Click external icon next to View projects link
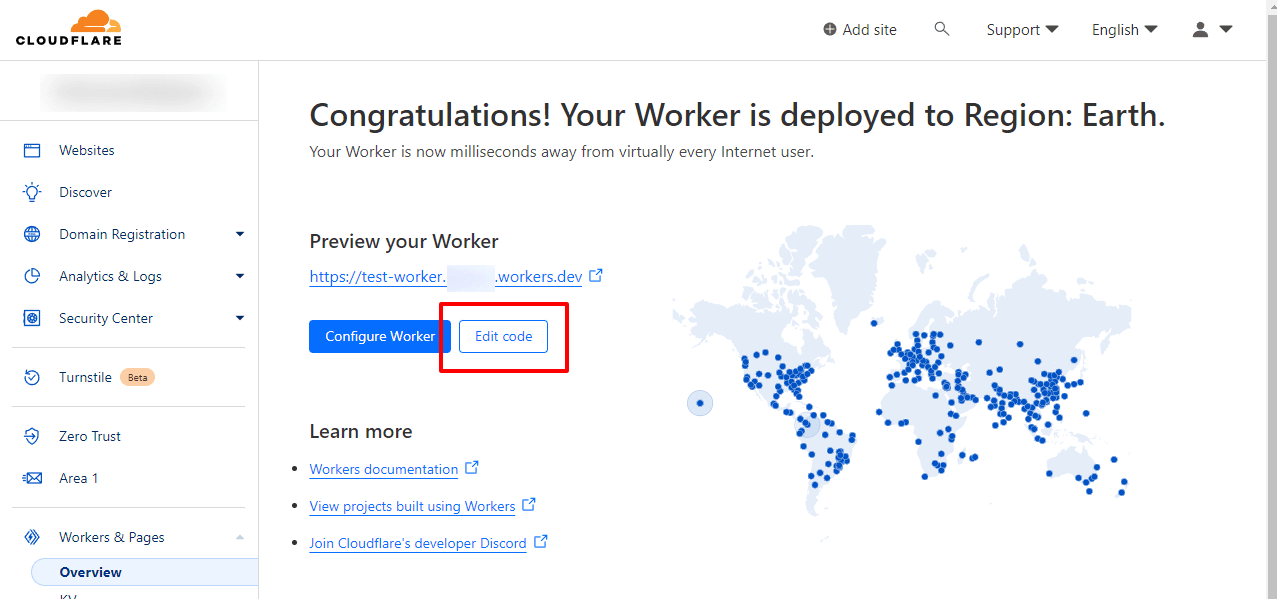This screenshot has height=599, width=1277. point(529,504)
